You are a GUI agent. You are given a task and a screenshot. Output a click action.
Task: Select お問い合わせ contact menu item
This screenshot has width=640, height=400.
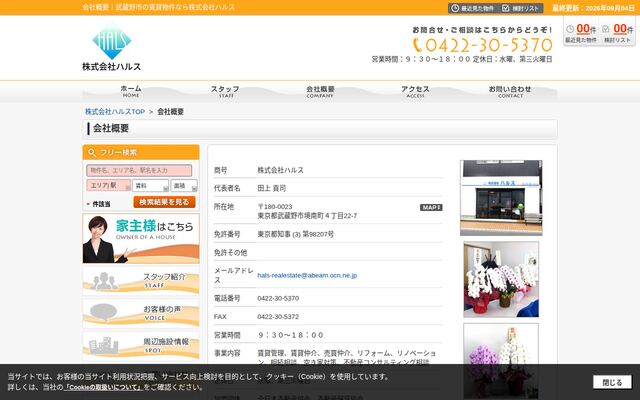(510, 91)
